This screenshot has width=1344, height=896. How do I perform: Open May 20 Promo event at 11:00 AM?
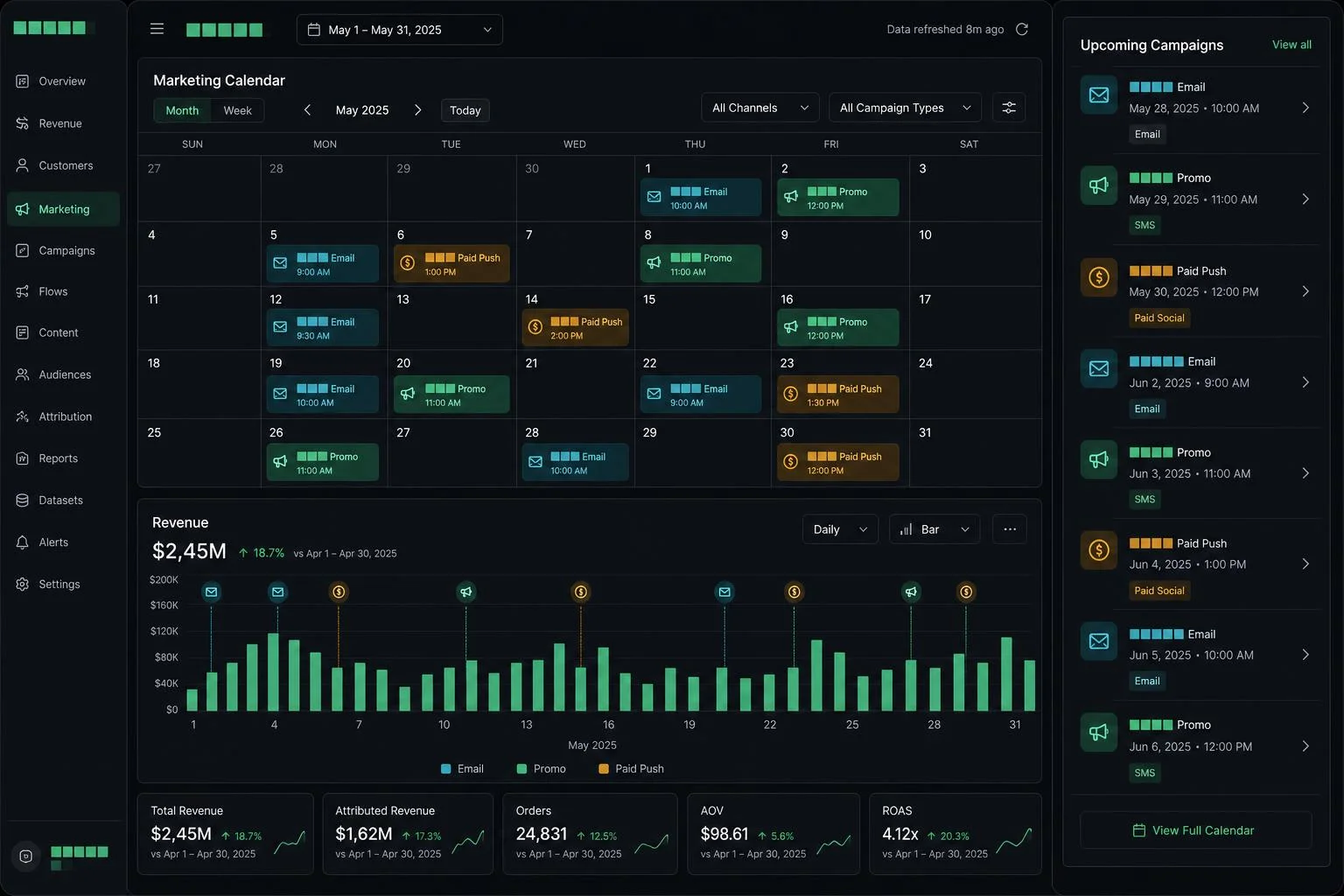451,395
